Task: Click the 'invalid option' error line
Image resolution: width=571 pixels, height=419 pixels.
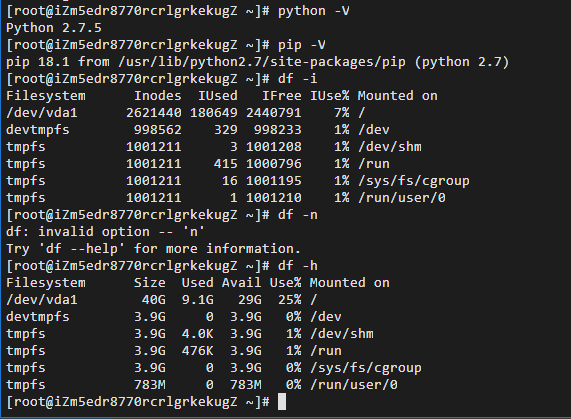Action: [106, 232]
